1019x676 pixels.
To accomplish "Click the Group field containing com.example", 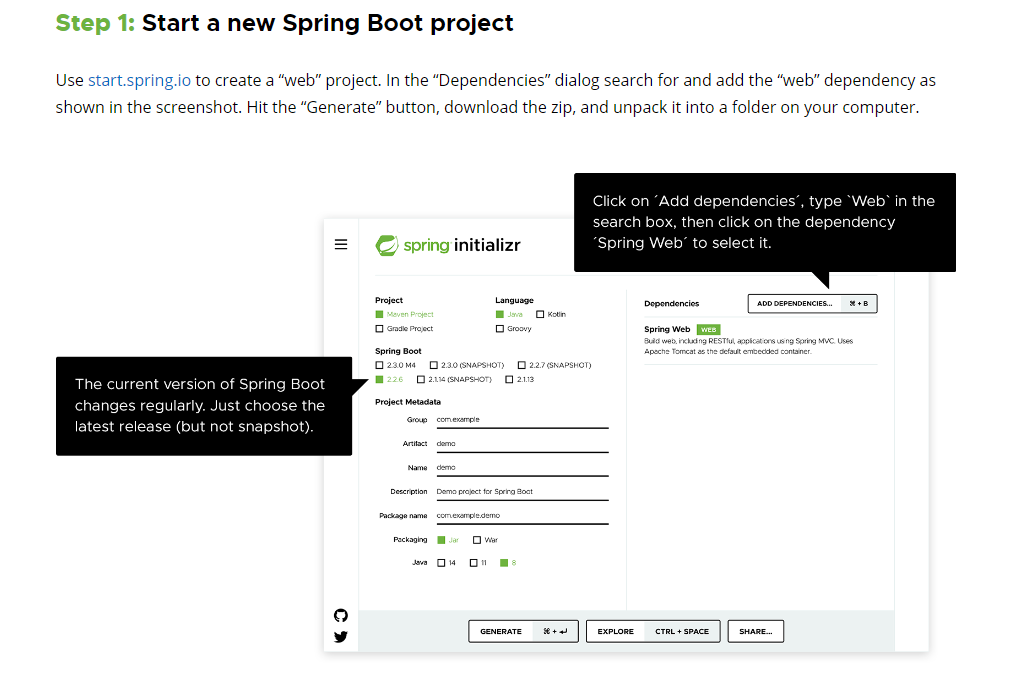I will pyautogui.click(x=522, y=420).
